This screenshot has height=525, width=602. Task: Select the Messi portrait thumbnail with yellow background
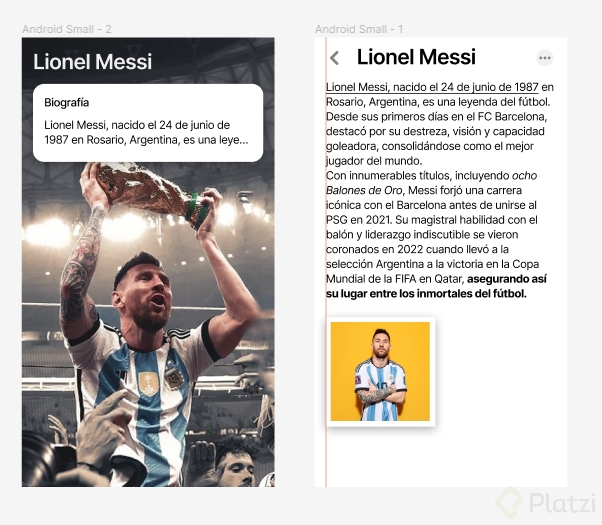(380, 371)
